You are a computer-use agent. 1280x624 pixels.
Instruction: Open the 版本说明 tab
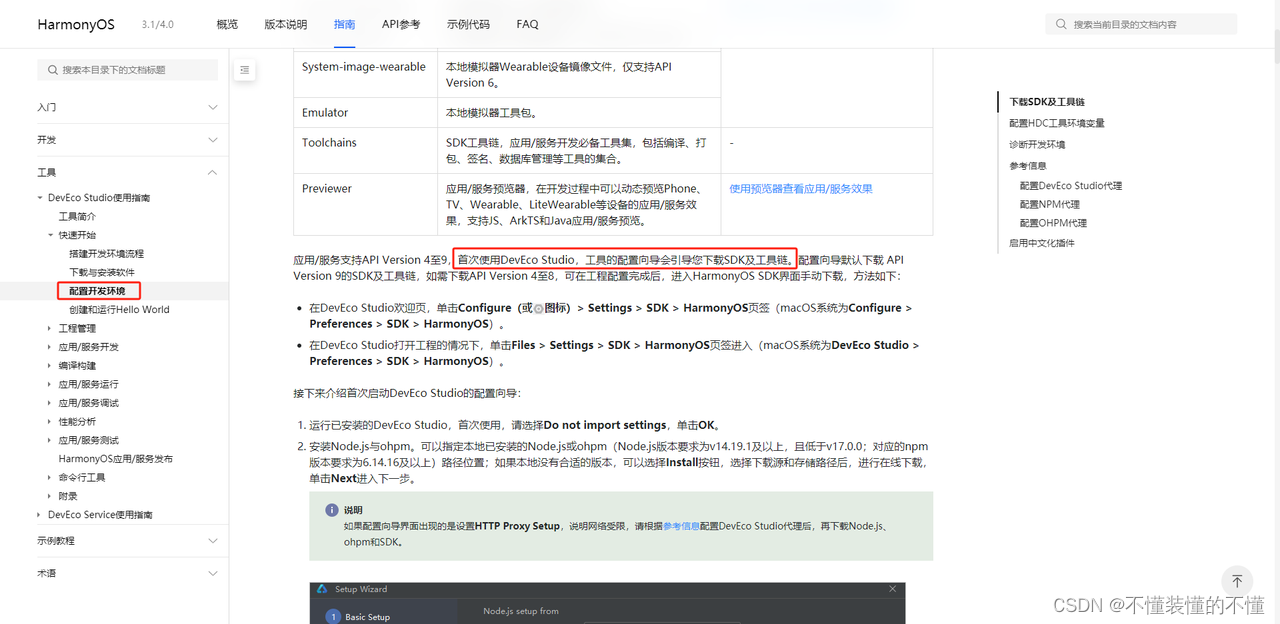pos(286,24)
